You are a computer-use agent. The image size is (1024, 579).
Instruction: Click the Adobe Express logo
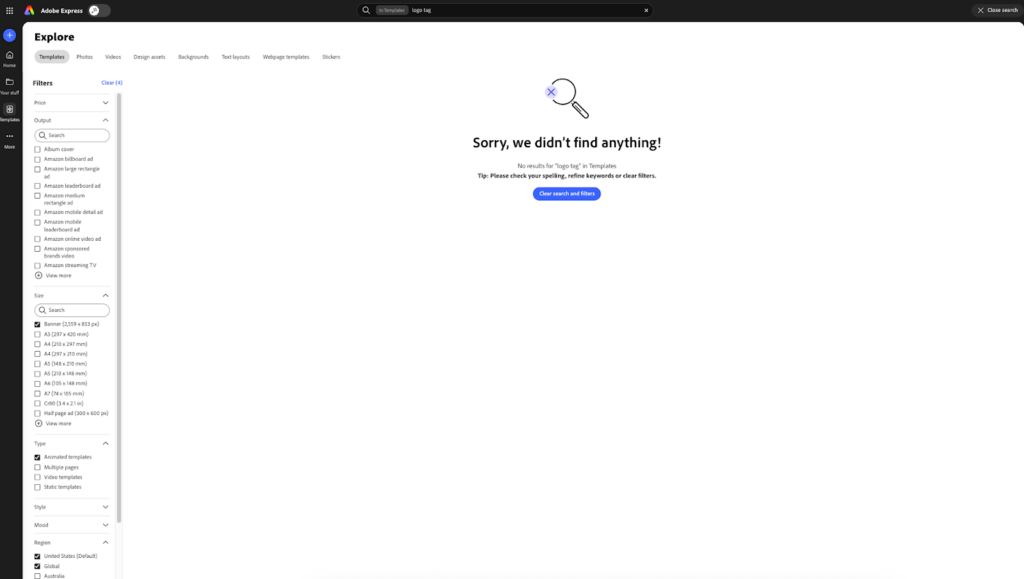(x=30, y=10)
